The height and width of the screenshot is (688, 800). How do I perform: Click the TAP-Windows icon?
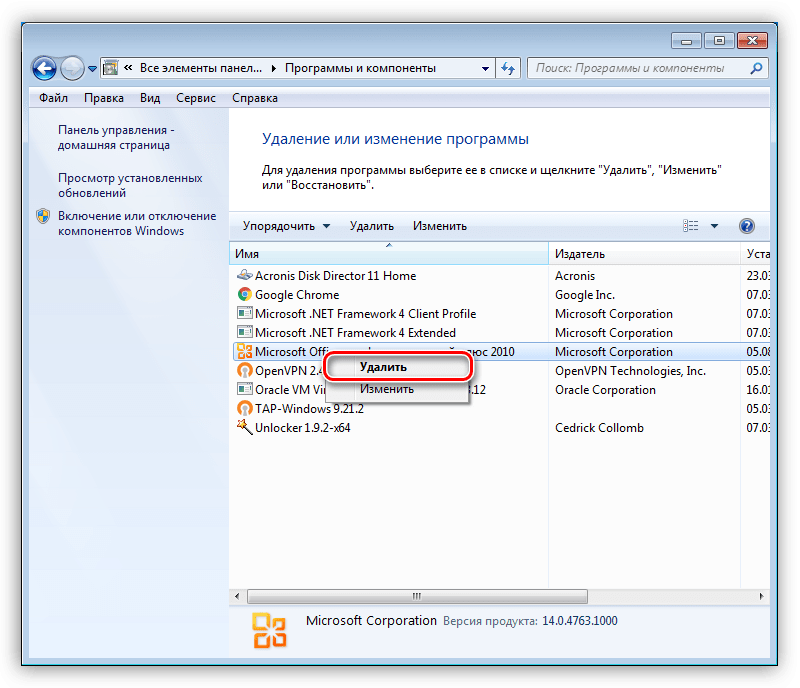coord(245,408)
